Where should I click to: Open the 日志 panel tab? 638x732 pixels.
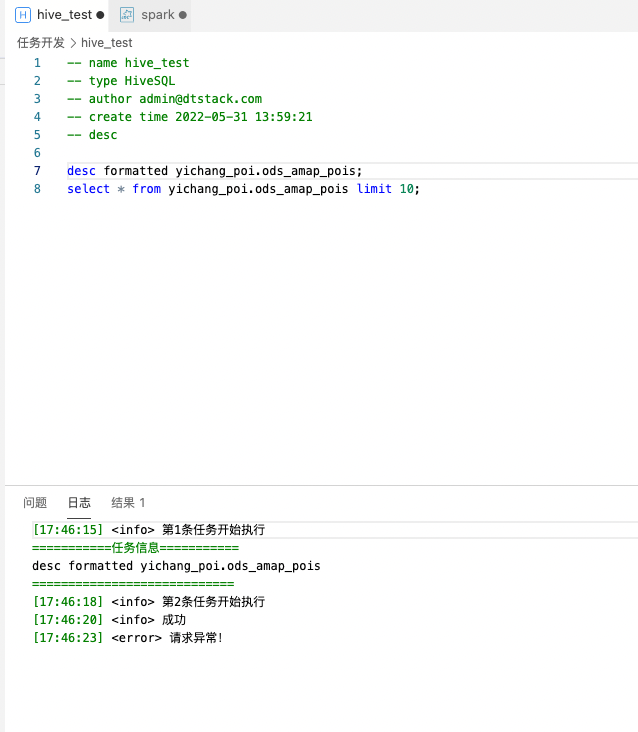tap(79, 503)
